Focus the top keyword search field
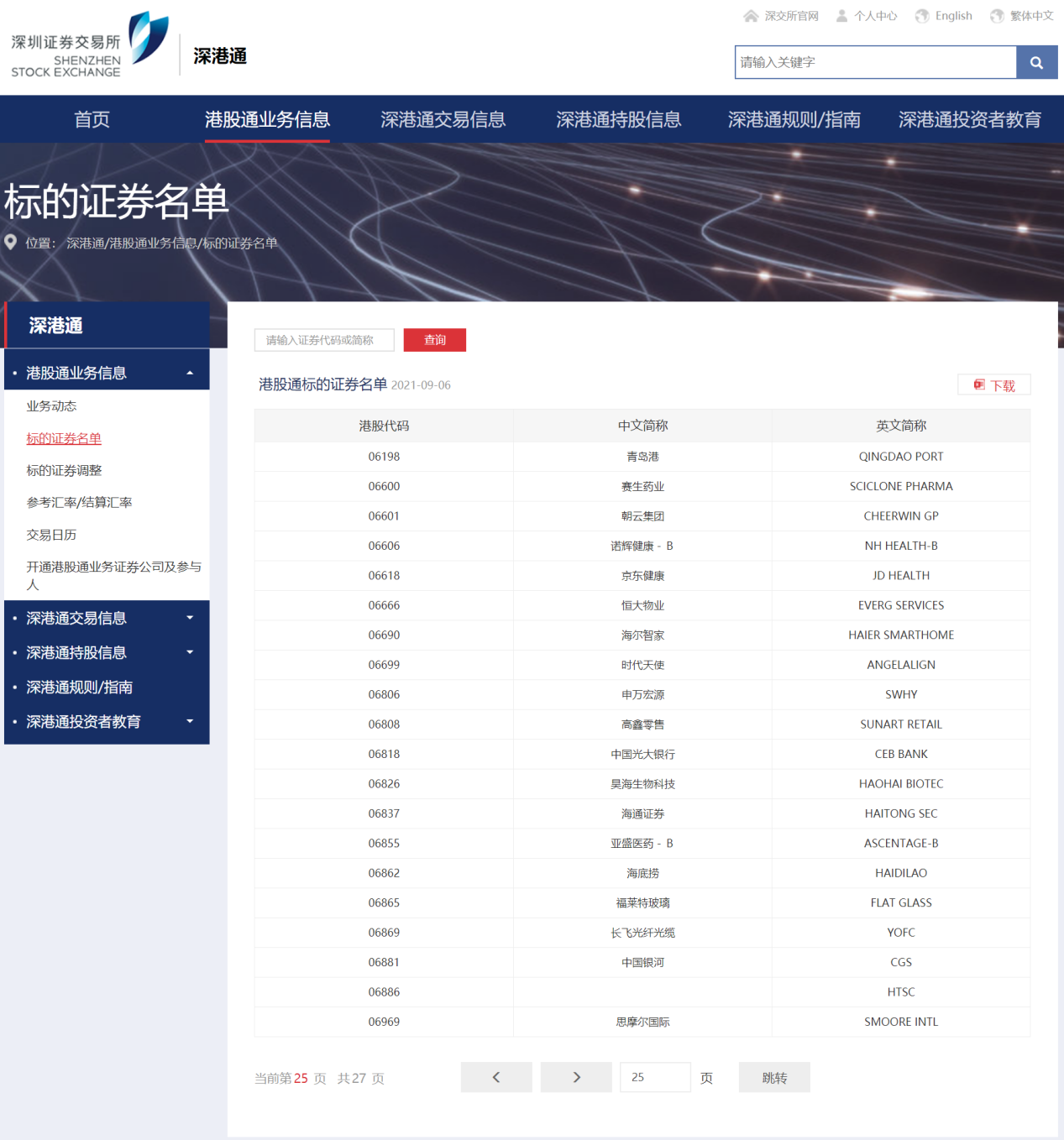The width and height of the screenshot is (1064, 1140). 876,62
